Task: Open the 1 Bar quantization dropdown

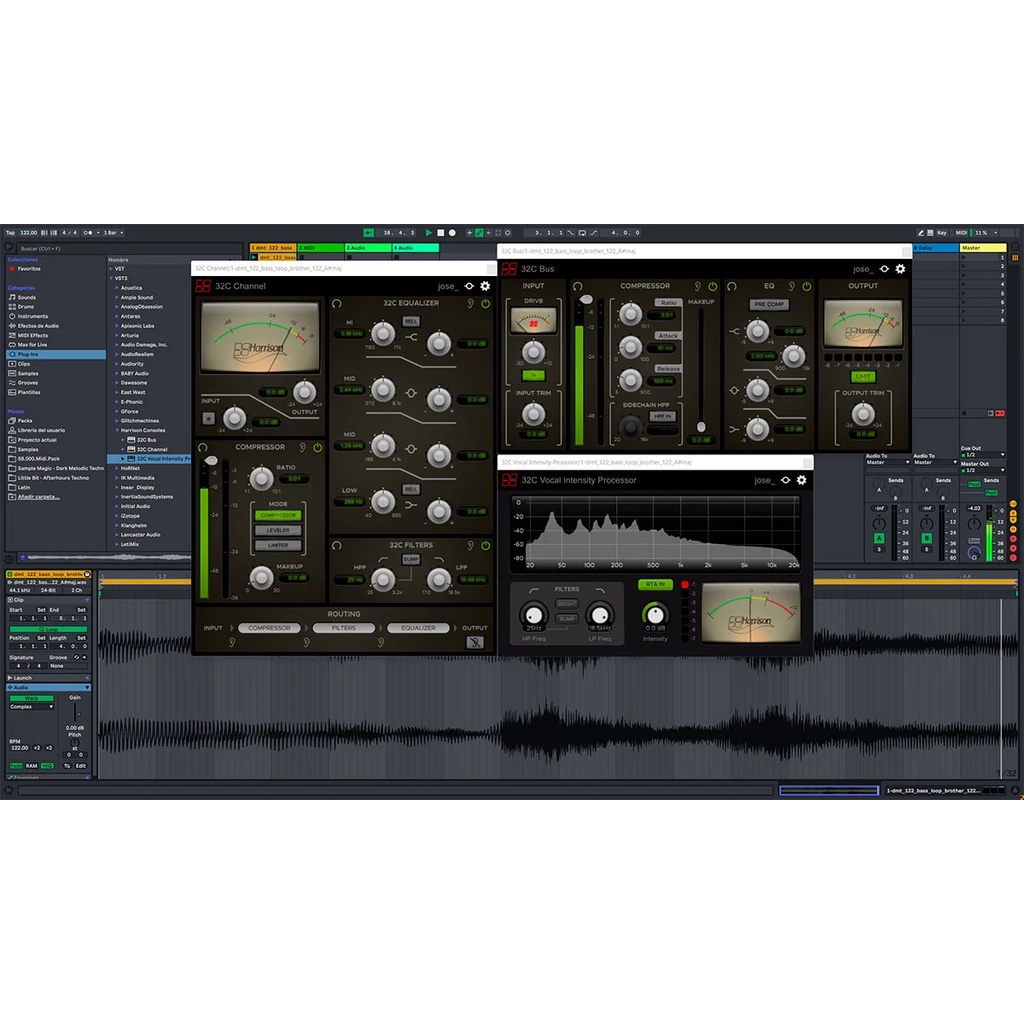Action: click(114, 232)
